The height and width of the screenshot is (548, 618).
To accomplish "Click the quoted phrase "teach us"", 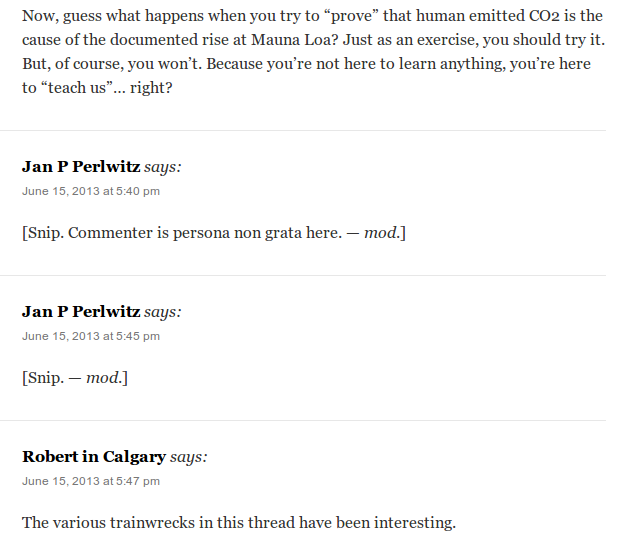I will click(x=77, y=88).
